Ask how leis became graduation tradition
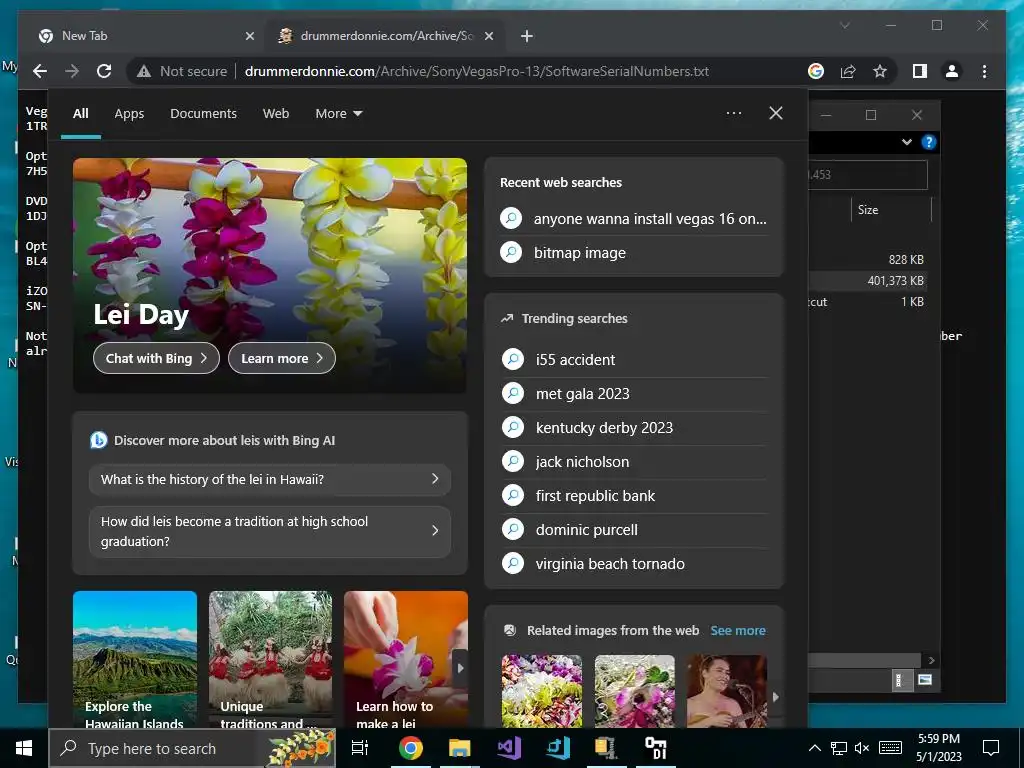Screen dimensions: 1024x768 tap(270, 532)
